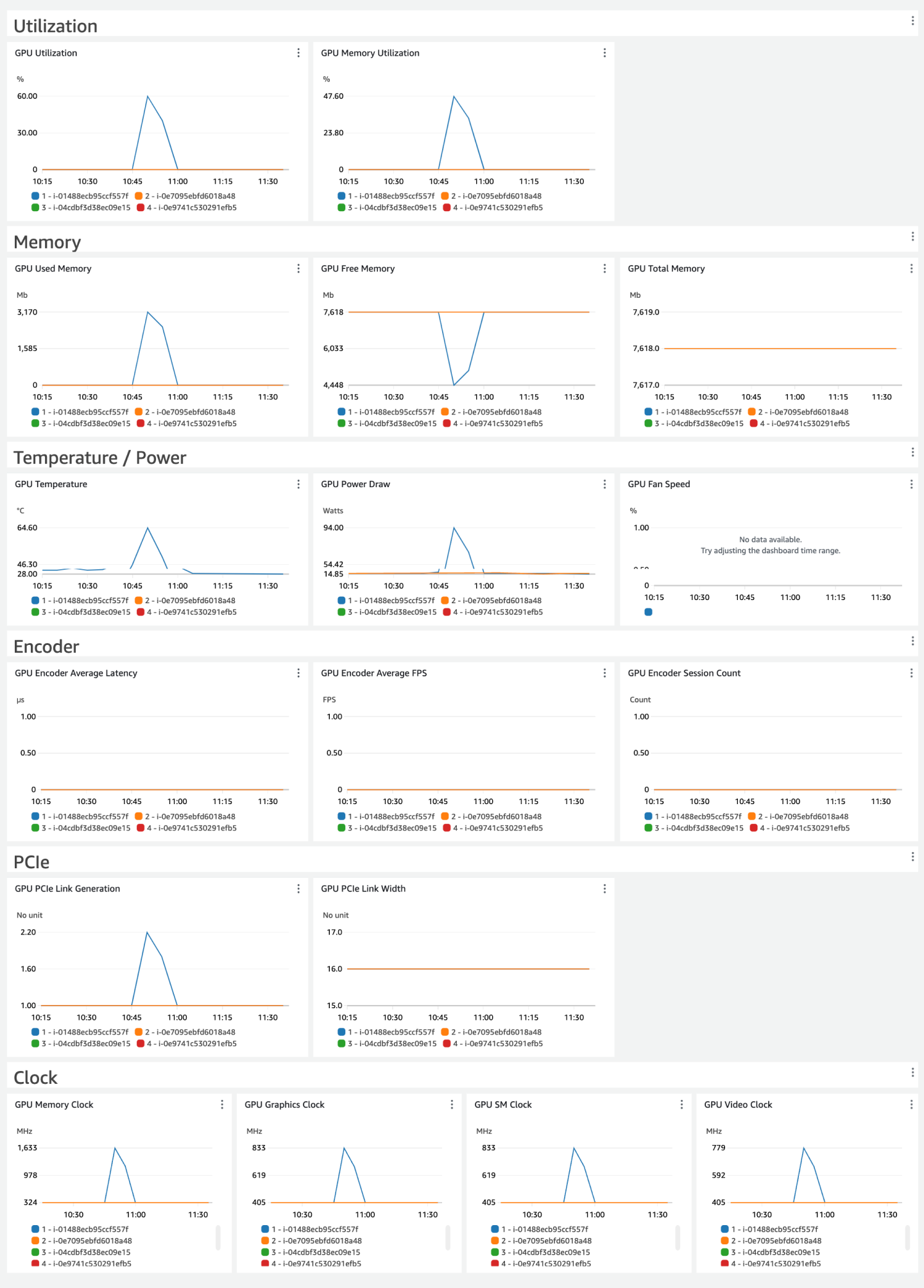Click red swatch for series 4 in GPU Temperature
Screen dimensions: 924x1288
click(x=141, y=612)
